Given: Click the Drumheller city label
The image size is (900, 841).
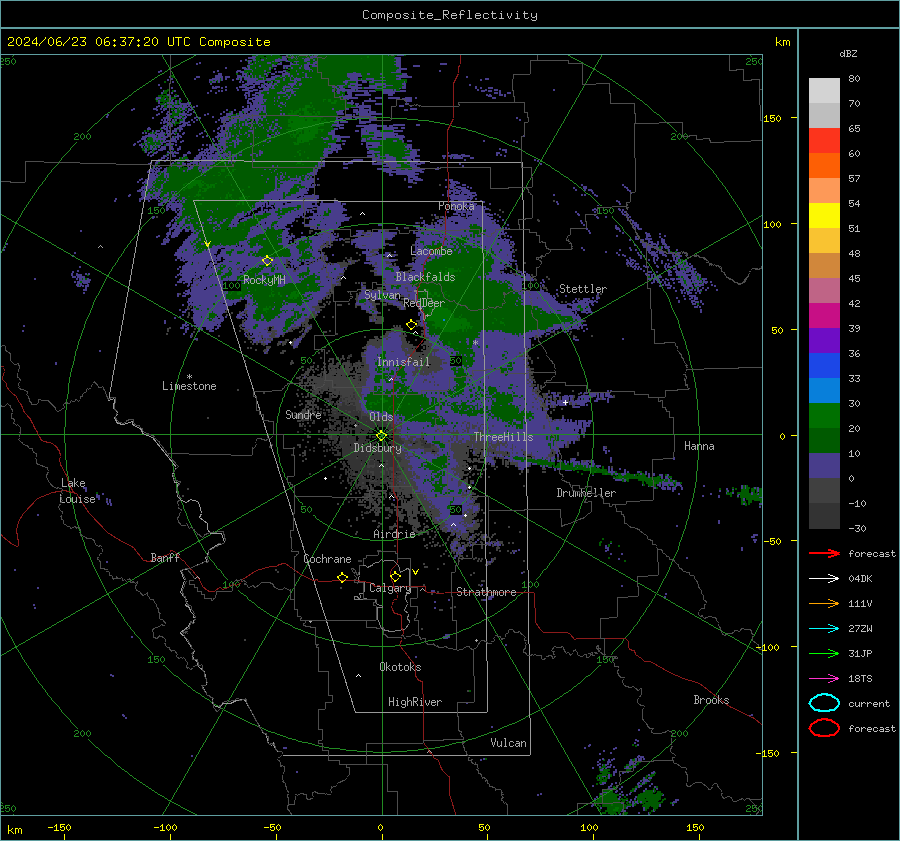Looking at the screenshot, I should [x=586, y=493].
